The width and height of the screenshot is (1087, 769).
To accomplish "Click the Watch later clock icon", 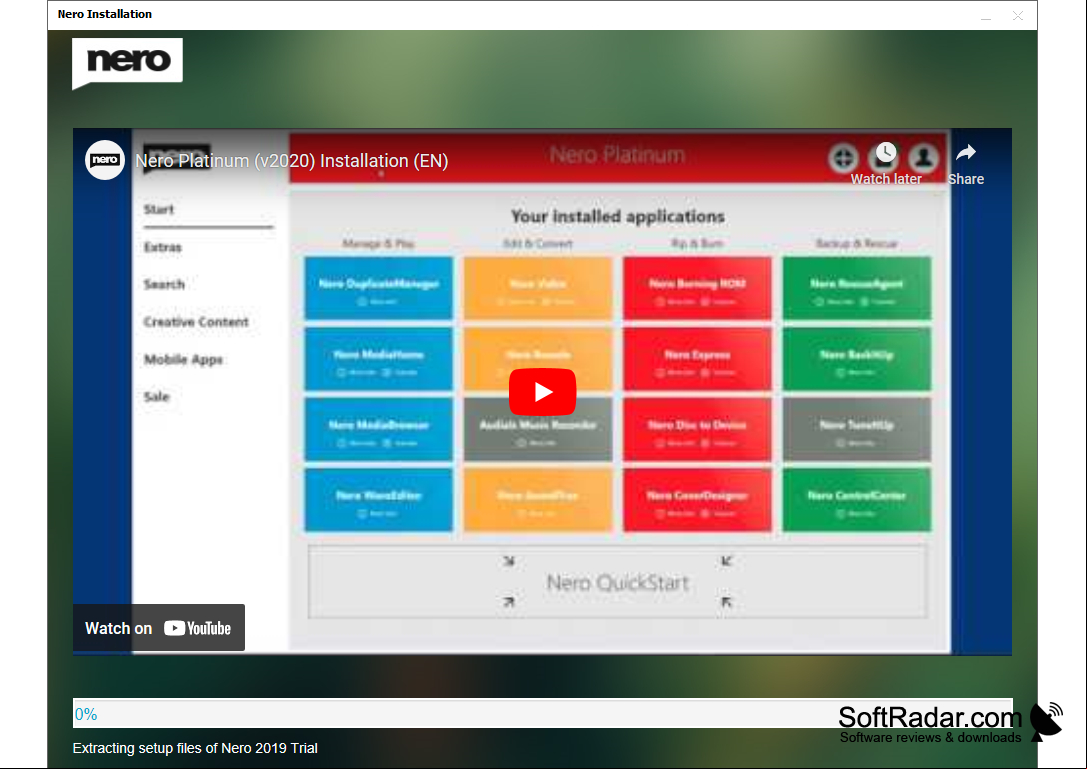I will (x=885, y=153).
